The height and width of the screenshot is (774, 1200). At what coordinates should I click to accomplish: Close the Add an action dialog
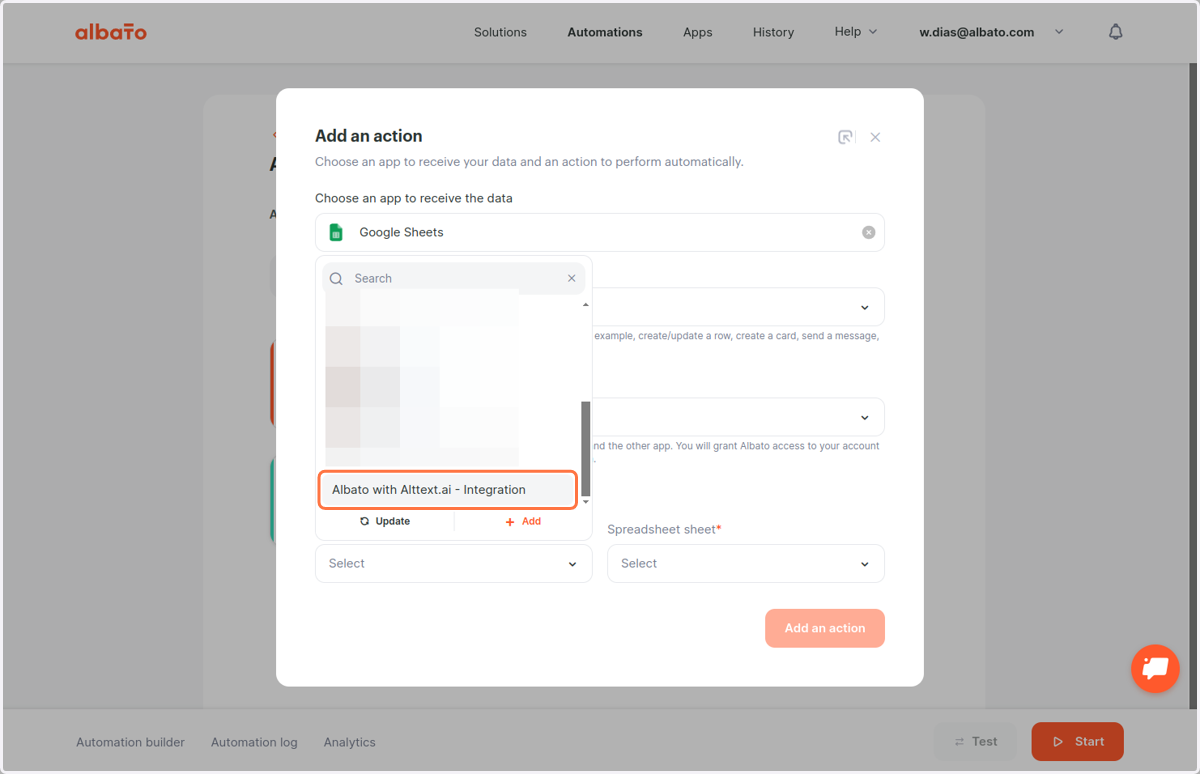click(x=875, y=137)
